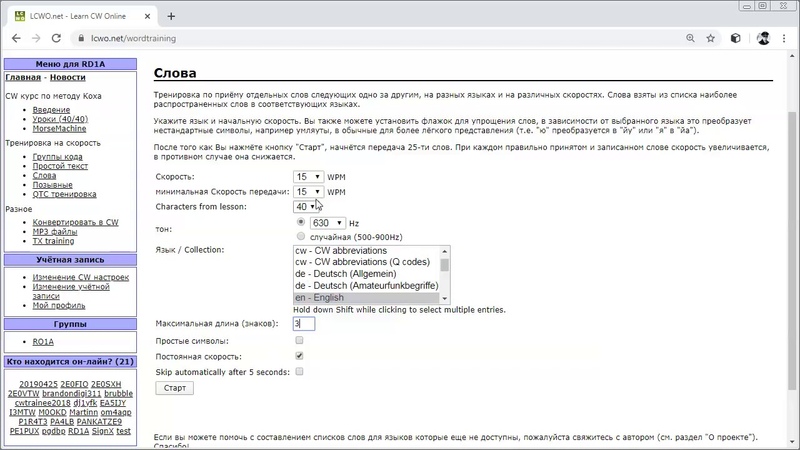Select en - English in the list
The width and height of the screenshot is (800, 450).
click(366, 297)
